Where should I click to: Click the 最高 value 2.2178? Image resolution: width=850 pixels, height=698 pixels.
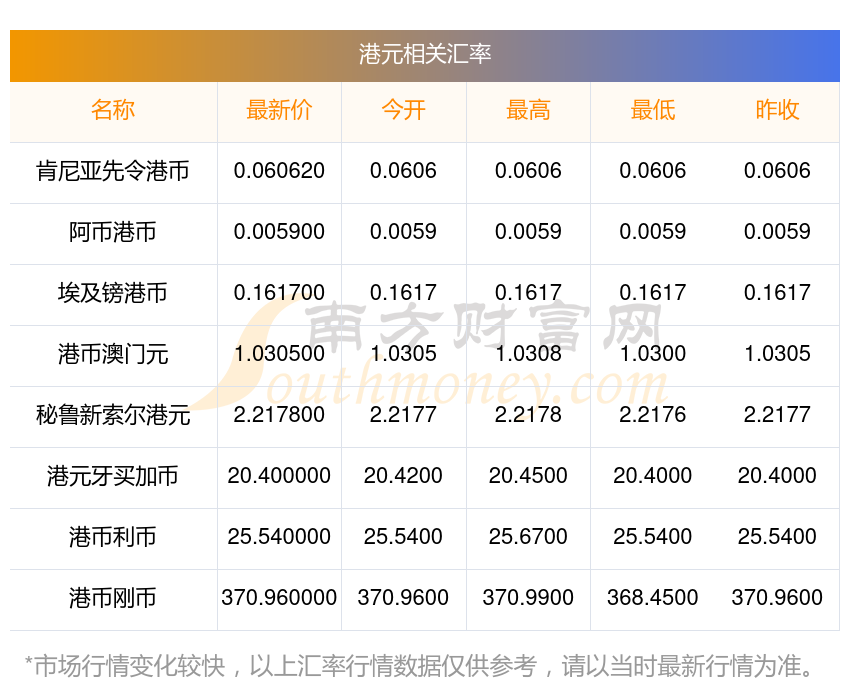coord(528,415)
